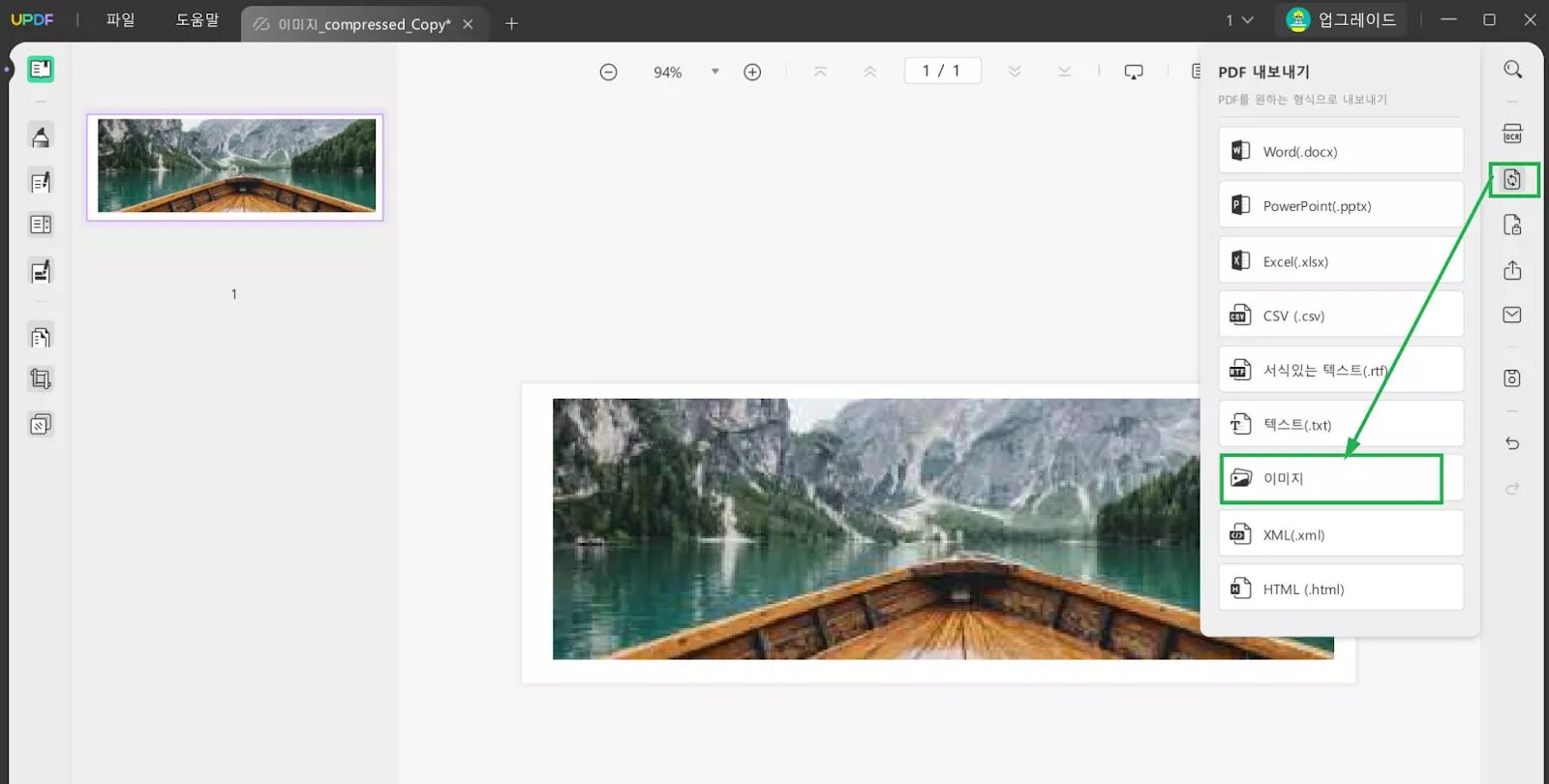Image resolution: width=1549 pixels, height=784 pixels.
Task: Export PDF to PowerPoint(.pptx)
Action: [x=1341, y=205]
